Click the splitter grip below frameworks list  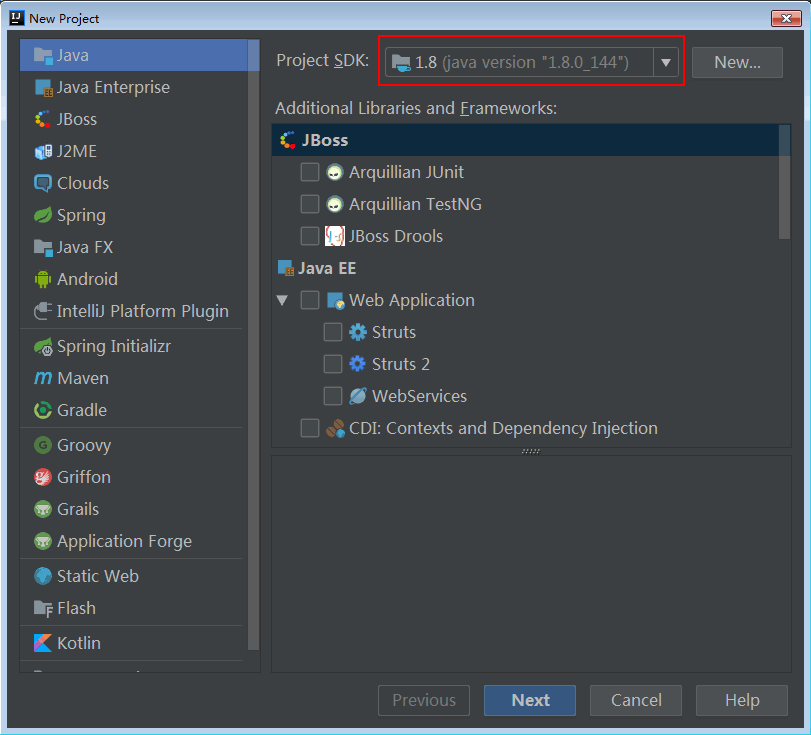click(x=531, y=452)
